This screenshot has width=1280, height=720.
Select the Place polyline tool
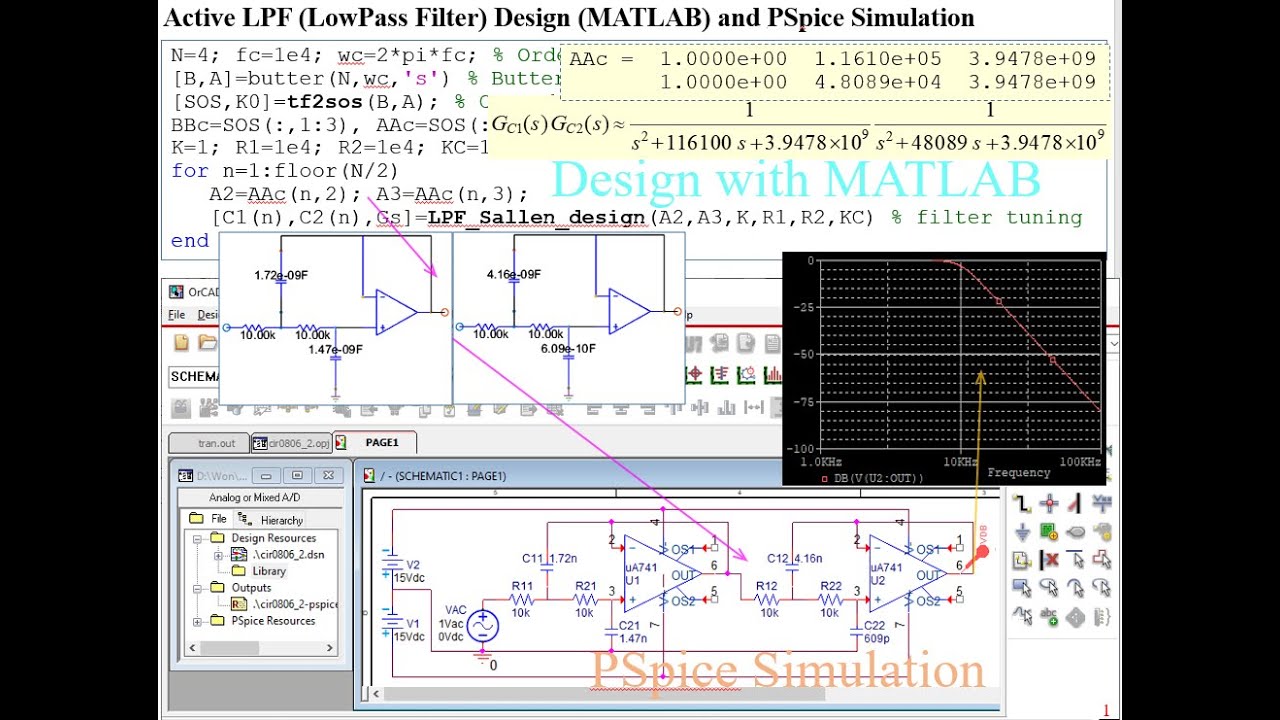click(x=1102, y=560)
